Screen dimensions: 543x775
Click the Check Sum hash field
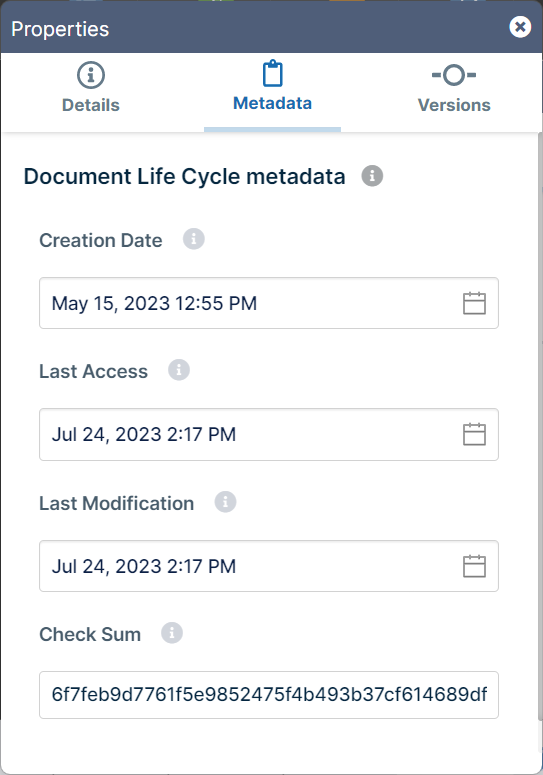[x=269, y=694]
